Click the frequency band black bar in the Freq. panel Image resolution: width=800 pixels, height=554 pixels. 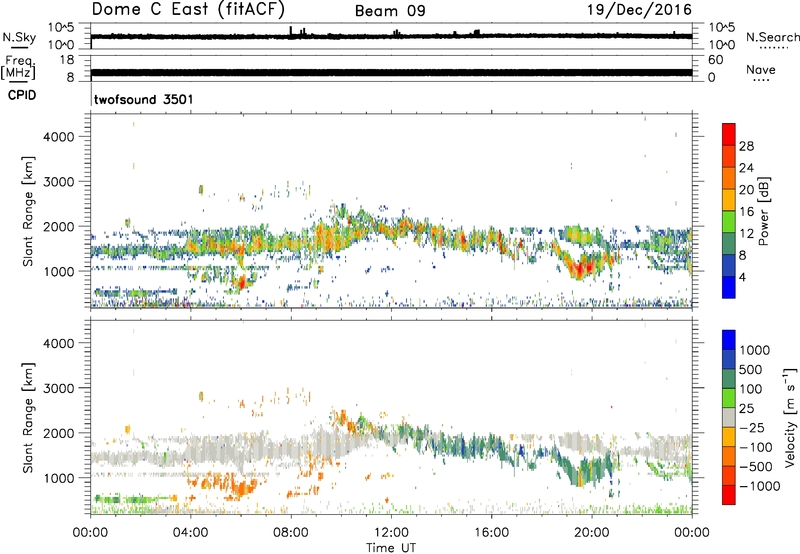[x=391, y=72]
